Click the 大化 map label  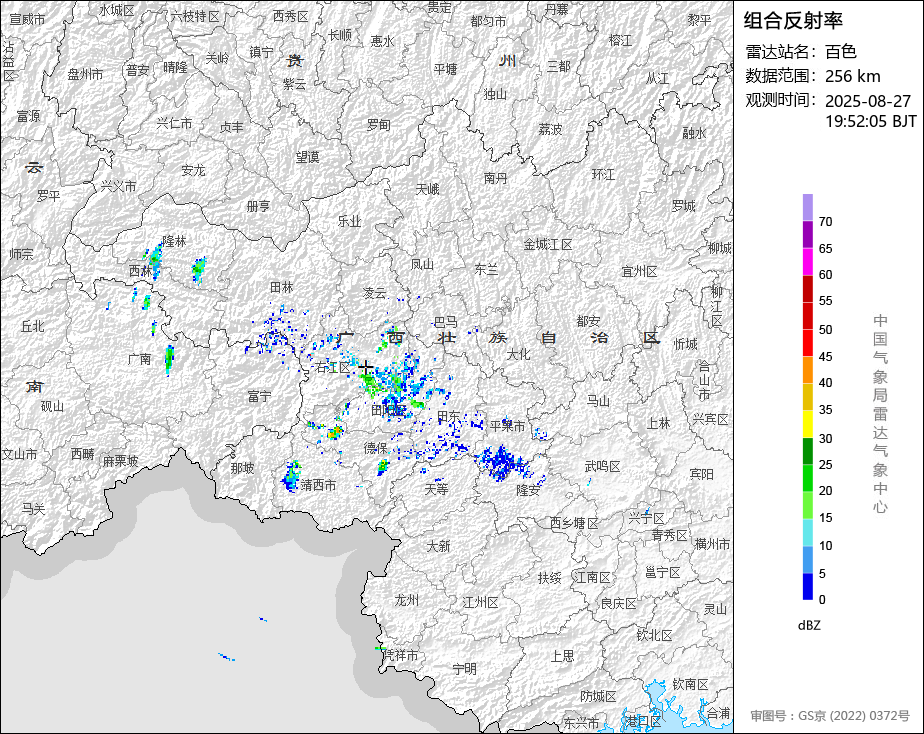click(x=519, y=355)
